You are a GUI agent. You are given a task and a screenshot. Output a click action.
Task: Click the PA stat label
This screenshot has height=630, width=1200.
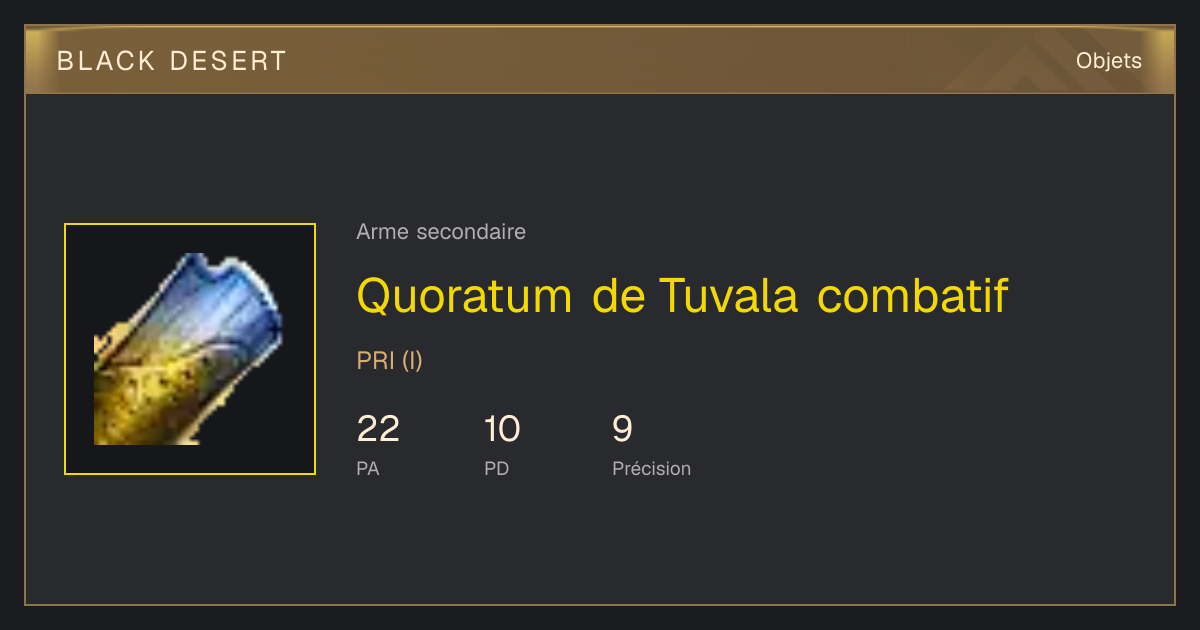pos(367,468)
